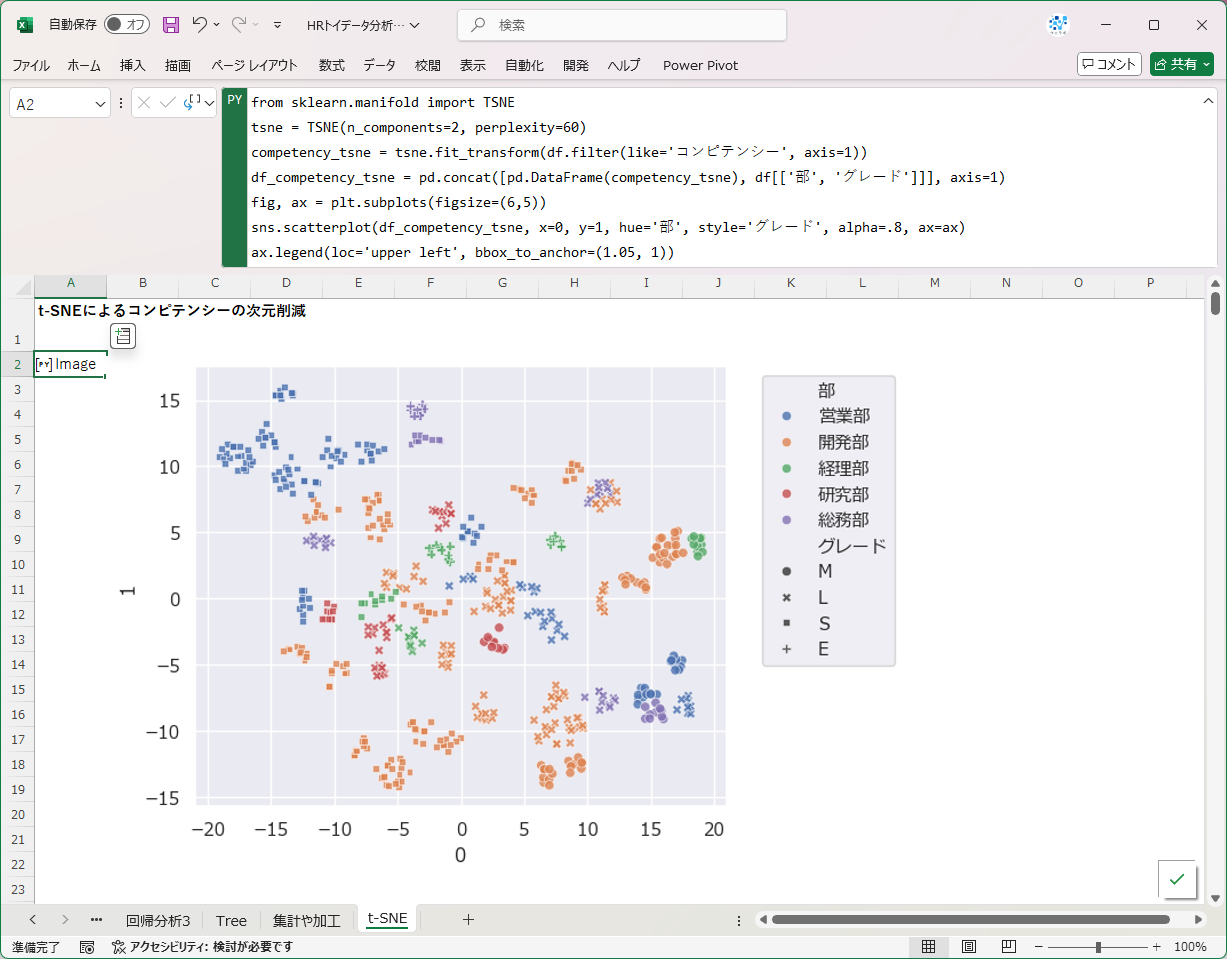The width and height of the screenshot is (1227, 959).
Task: Switch to Page Break Preview
Action: pos(1008,947)
